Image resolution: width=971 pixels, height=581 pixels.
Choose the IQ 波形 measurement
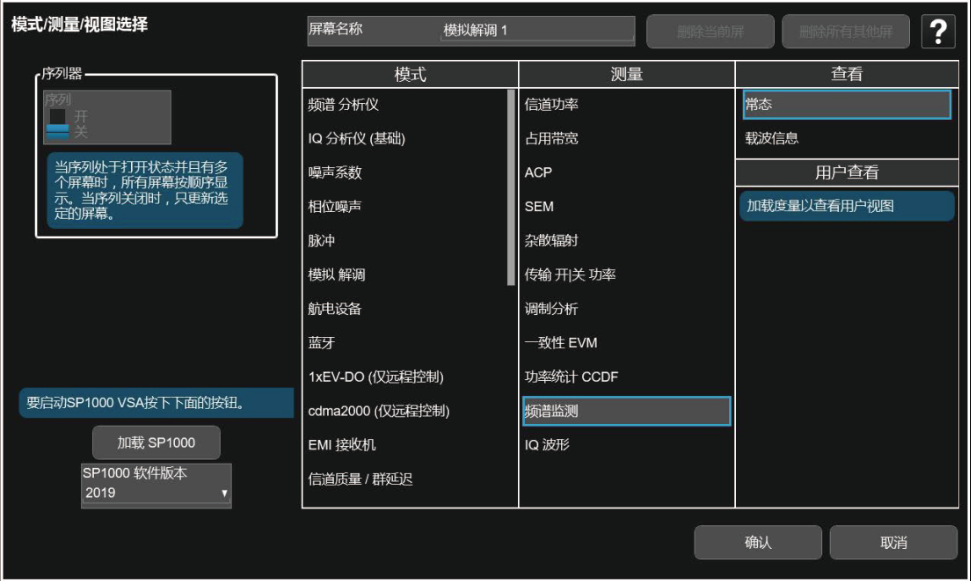click(547, 444)
